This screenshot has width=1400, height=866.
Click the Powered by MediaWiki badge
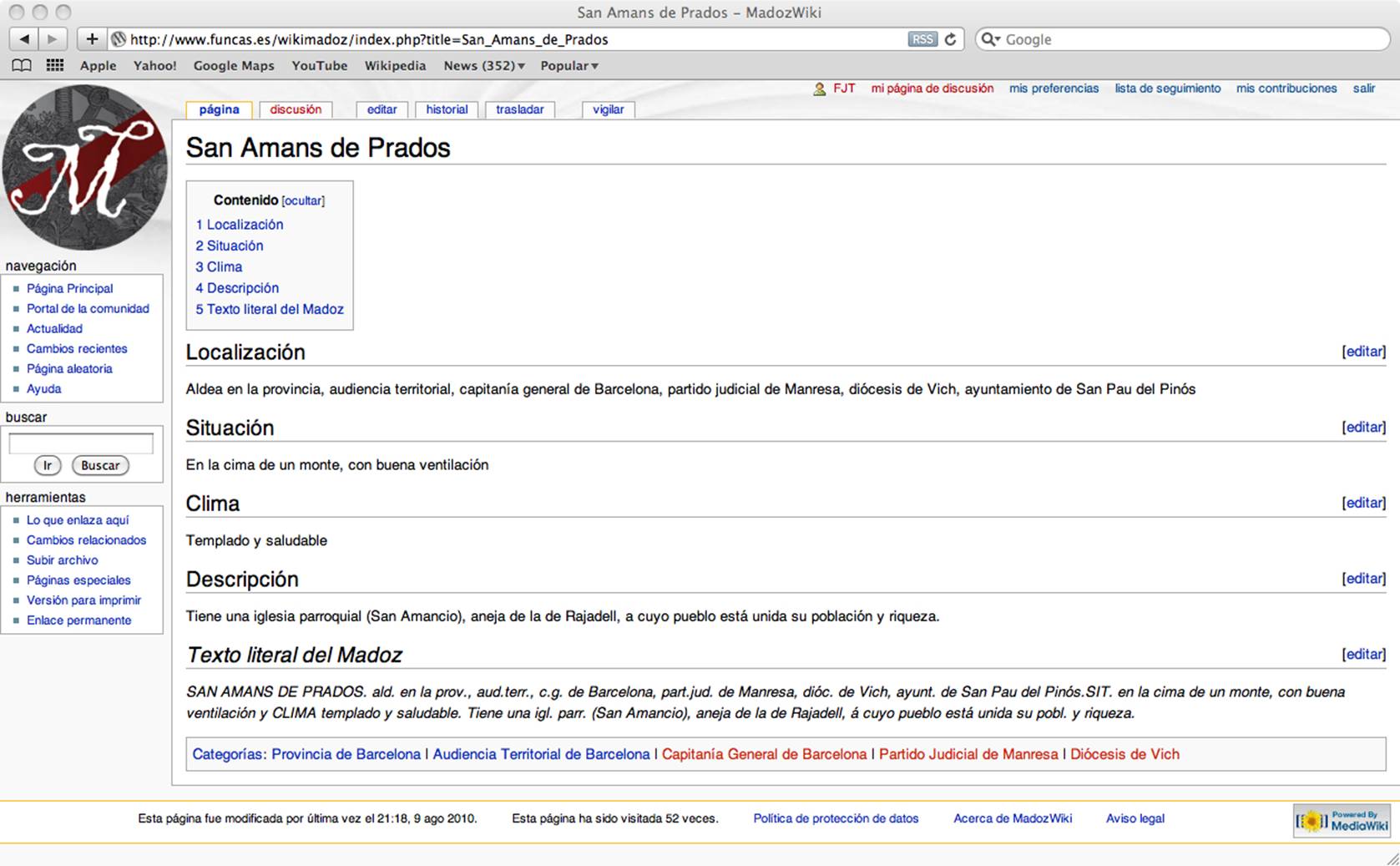[1342, 821]
